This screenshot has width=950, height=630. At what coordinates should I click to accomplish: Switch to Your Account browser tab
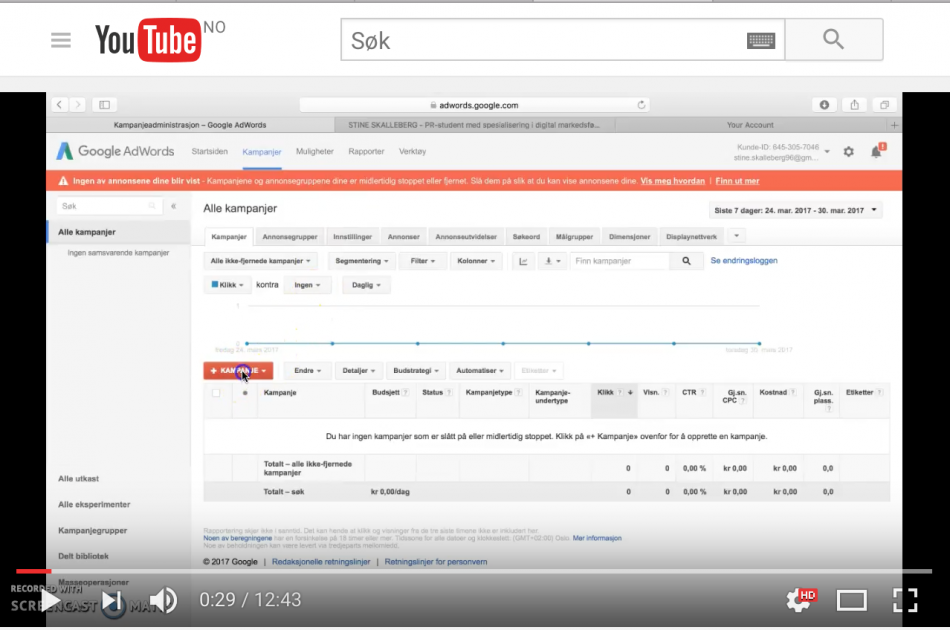(750, 125)
